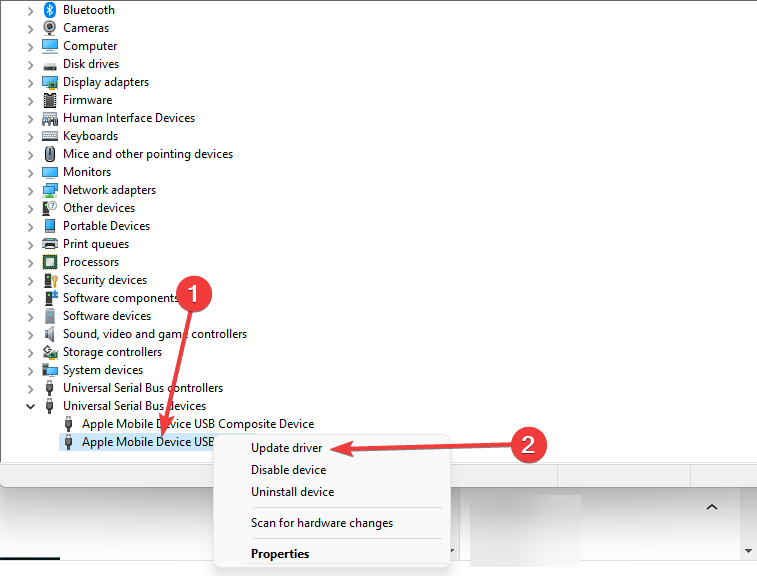Click the Storage controllers icon

(x=50, y=352)
